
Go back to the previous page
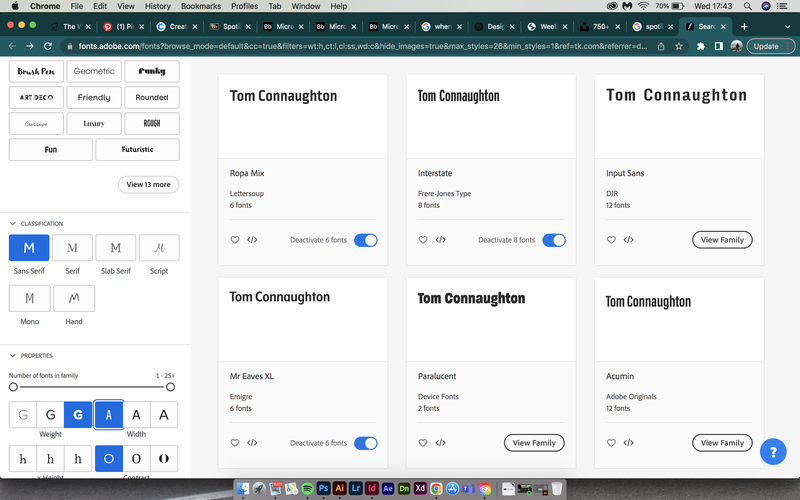tap(12, 46)
